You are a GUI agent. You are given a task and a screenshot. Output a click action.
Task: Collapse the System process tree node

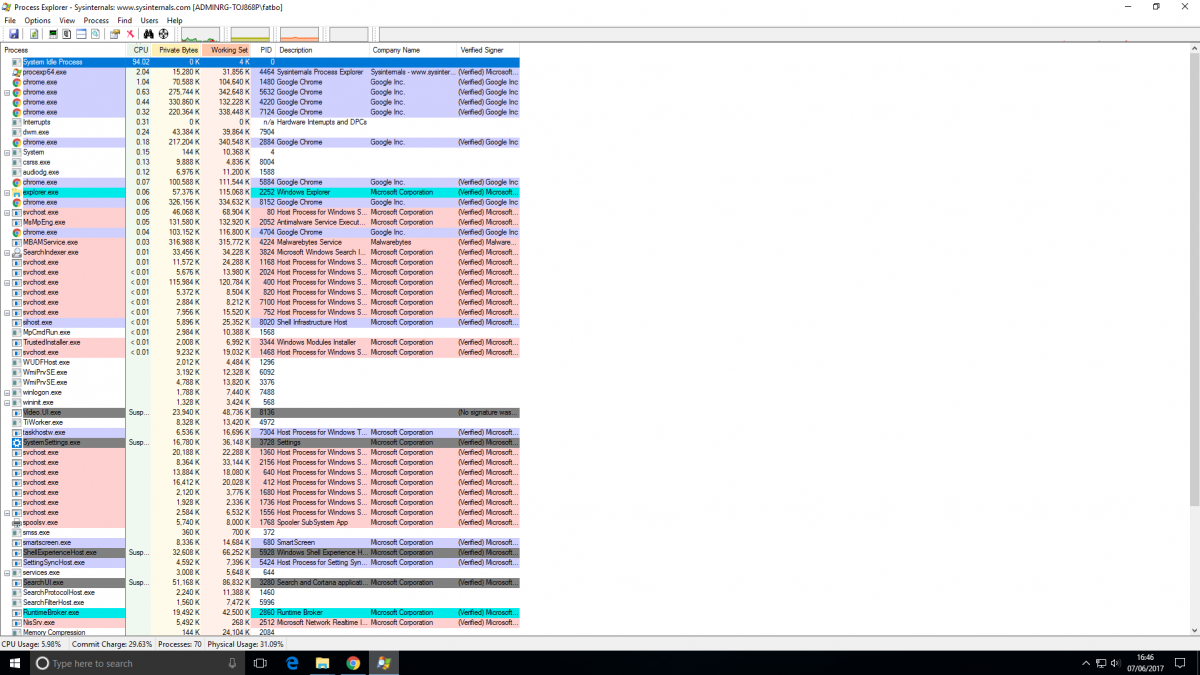7,152
